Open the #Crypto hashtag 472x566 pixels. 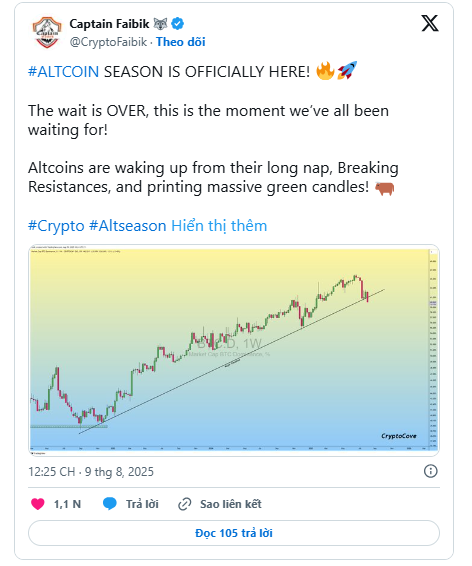(56, 226)
